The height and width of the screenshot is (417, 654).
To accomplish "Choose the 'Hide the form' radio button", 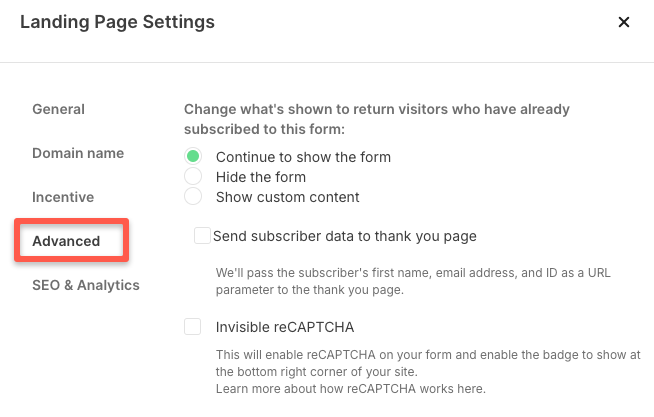I will [193, 177].
